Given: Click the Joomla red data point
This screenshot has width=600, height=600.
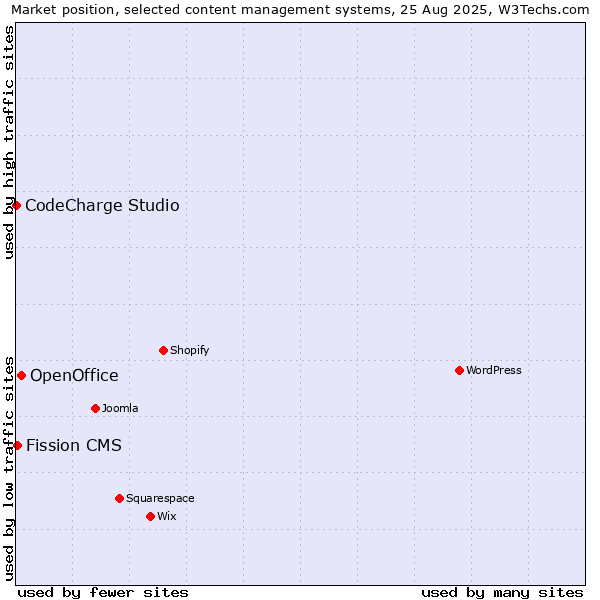Looking at the screenshot, I should [96, 409].
